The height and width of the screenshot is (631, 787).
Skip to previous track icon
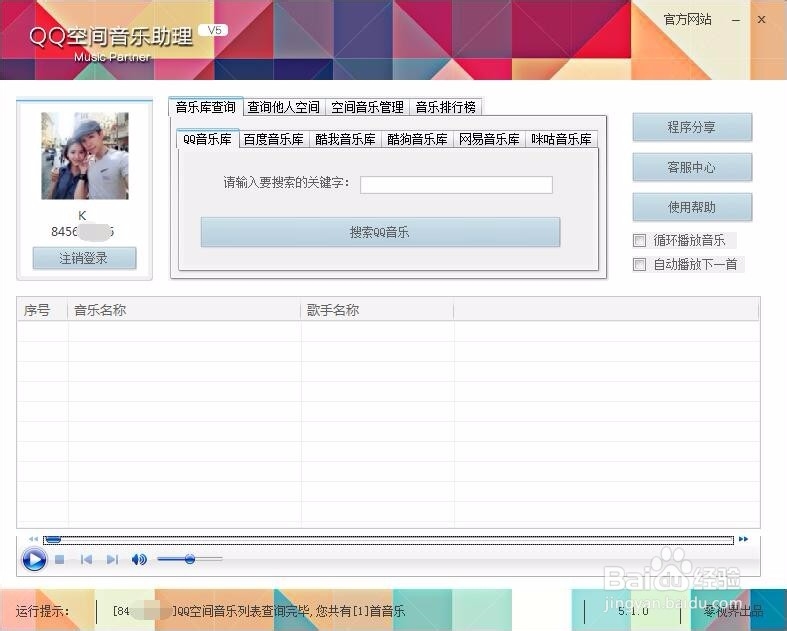click(x=86, y=559)
